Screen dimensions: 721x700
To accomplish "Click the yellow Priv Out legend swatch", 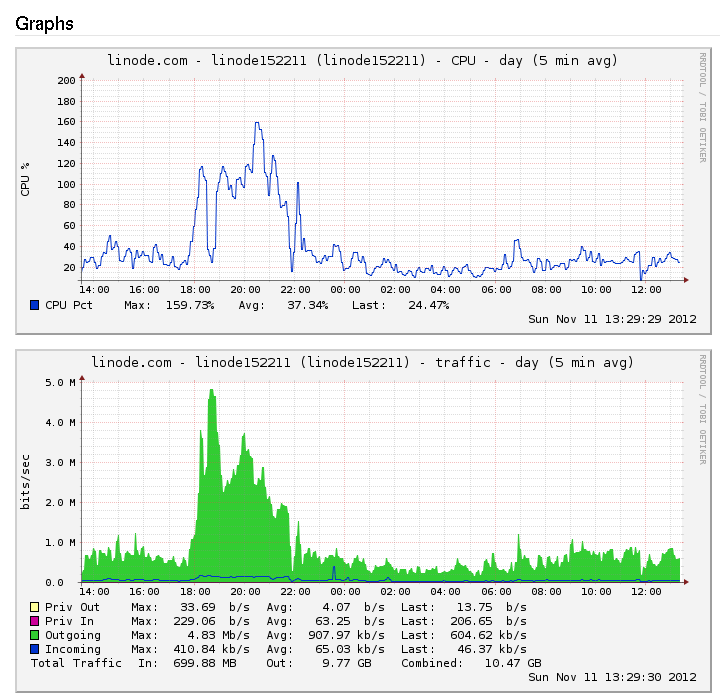I will coord(35,607).
